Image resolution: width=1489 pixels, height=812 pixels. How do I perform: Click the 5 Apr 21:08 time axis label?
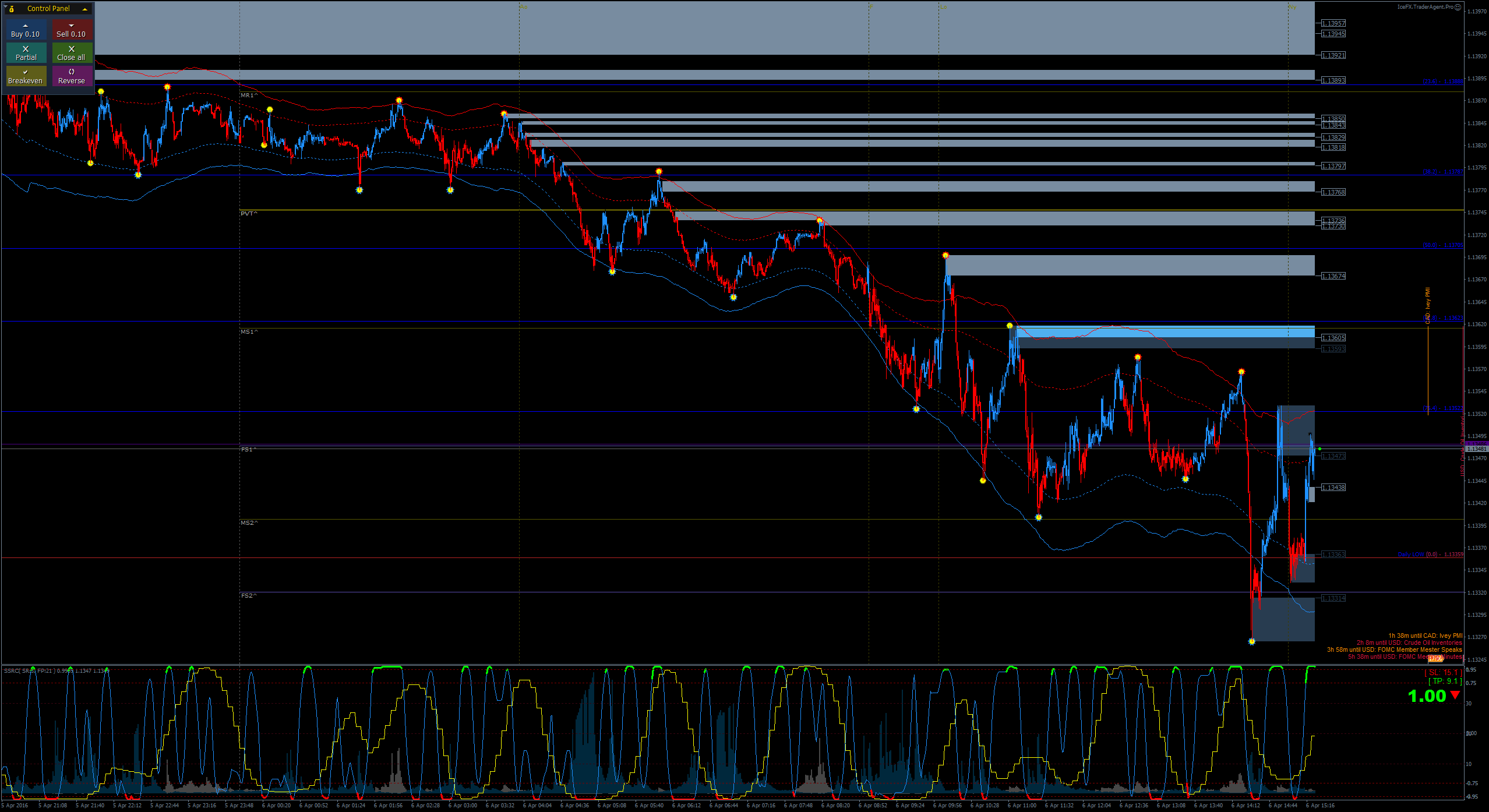coord(52,806)
